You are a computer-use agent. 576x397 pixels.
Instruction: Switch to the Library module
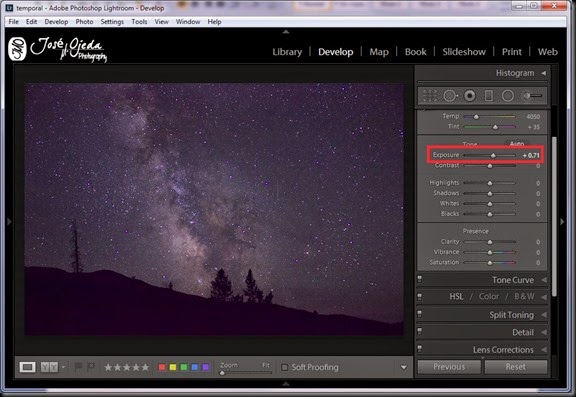coord(287,52)
